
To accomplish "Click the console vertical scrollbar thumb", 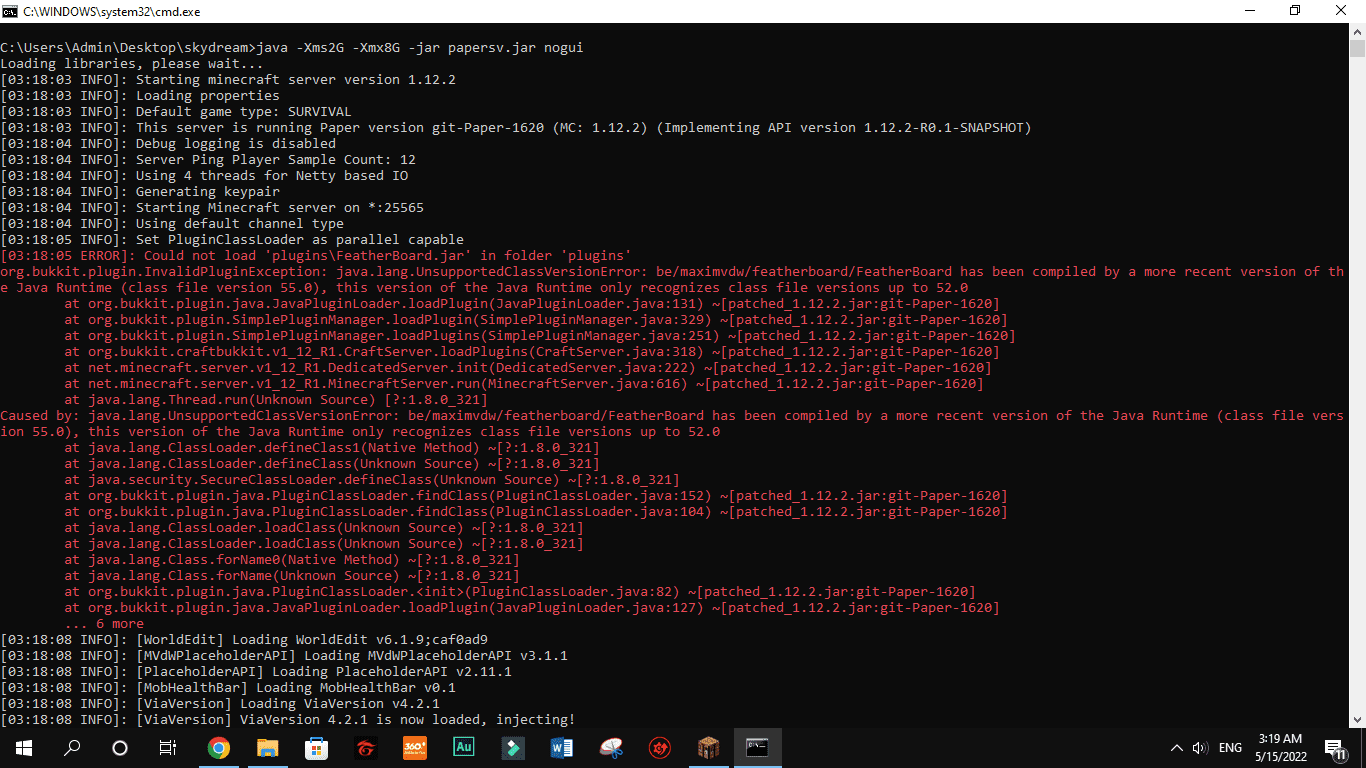I will (x=1357, y=50).
